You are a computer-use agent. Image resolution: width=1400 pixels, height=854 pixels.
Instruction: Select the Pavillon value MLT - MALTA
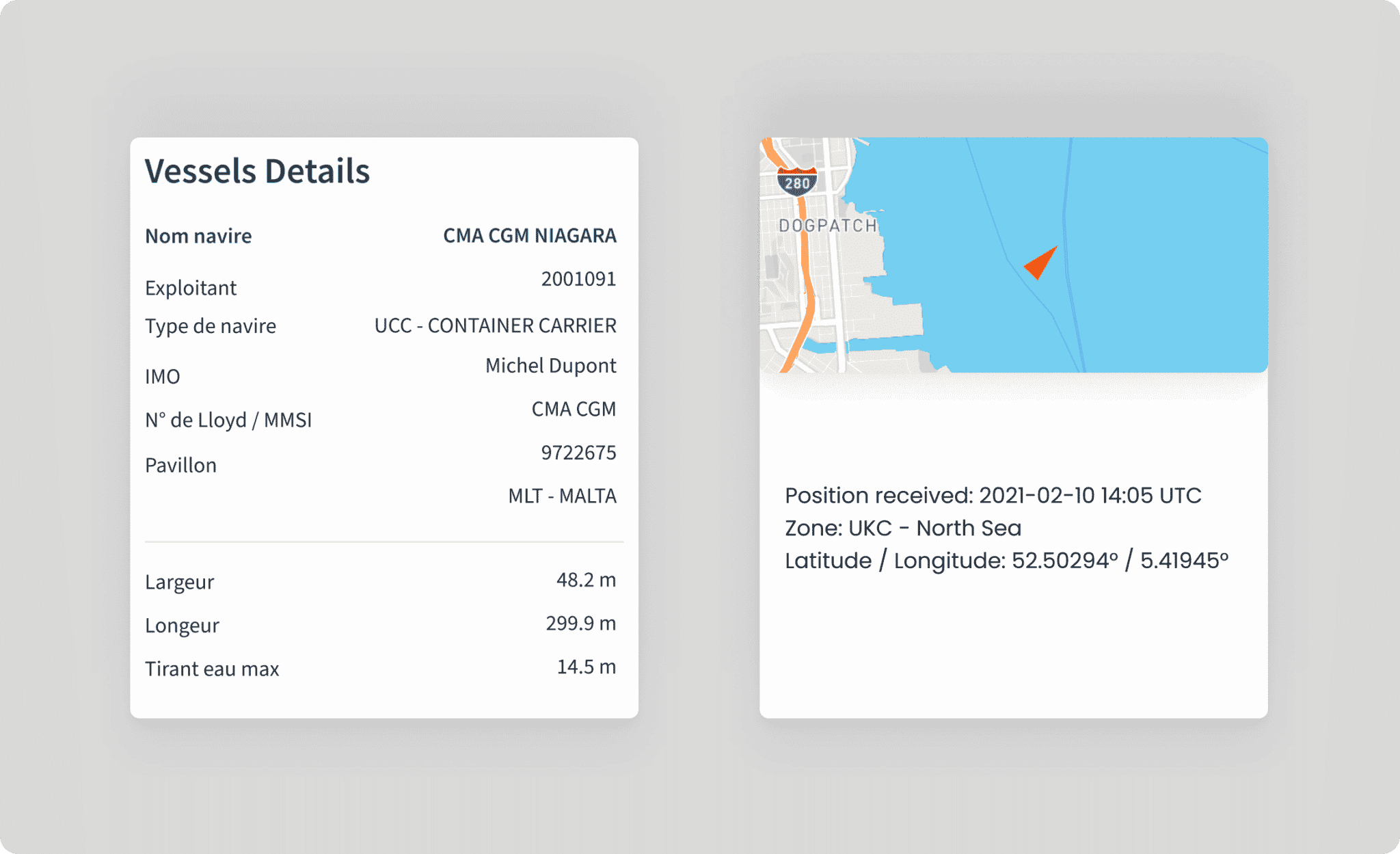[x=562, y=496]
